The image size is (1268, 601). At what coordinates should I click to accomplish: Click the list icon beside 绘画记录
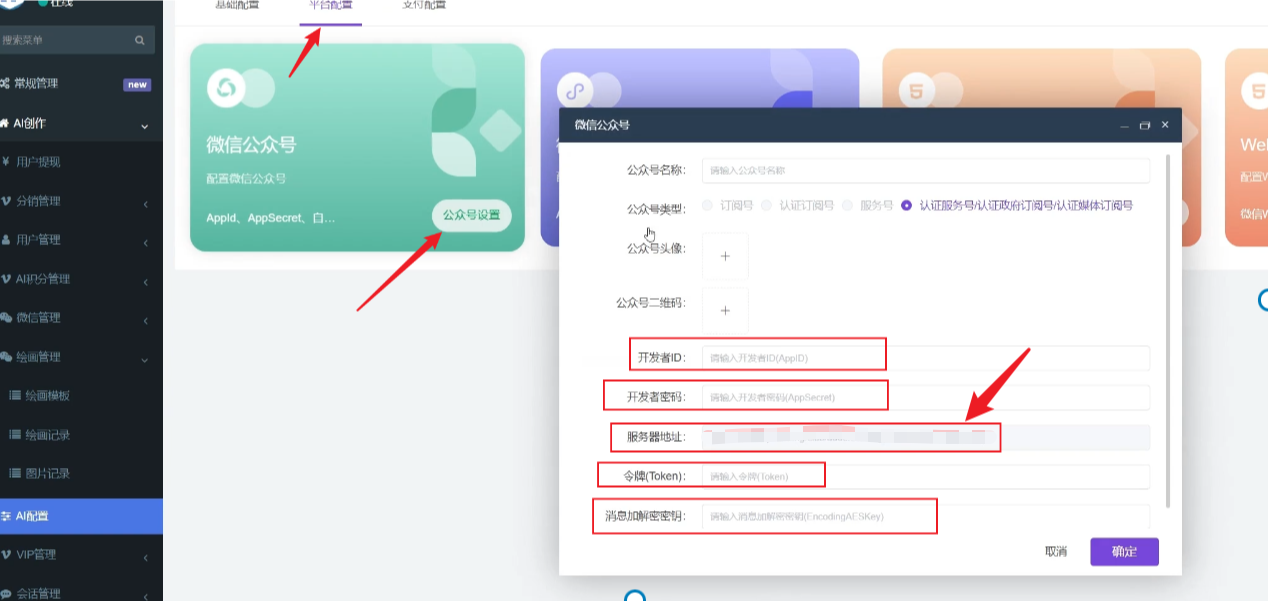pos(15,435)
